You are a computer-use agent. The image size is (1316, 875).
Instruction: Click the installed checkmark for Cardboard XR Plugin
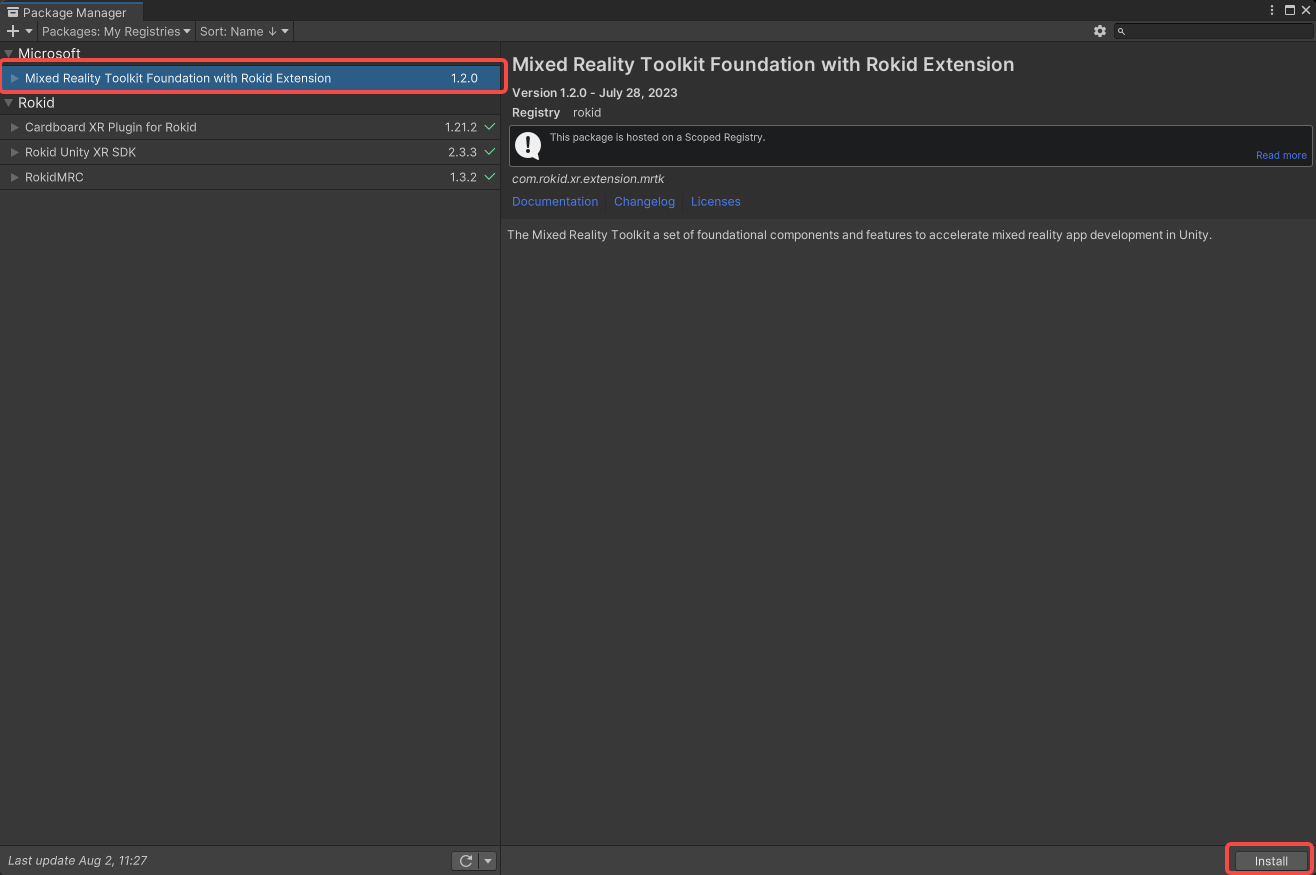(x=490, y=127)
